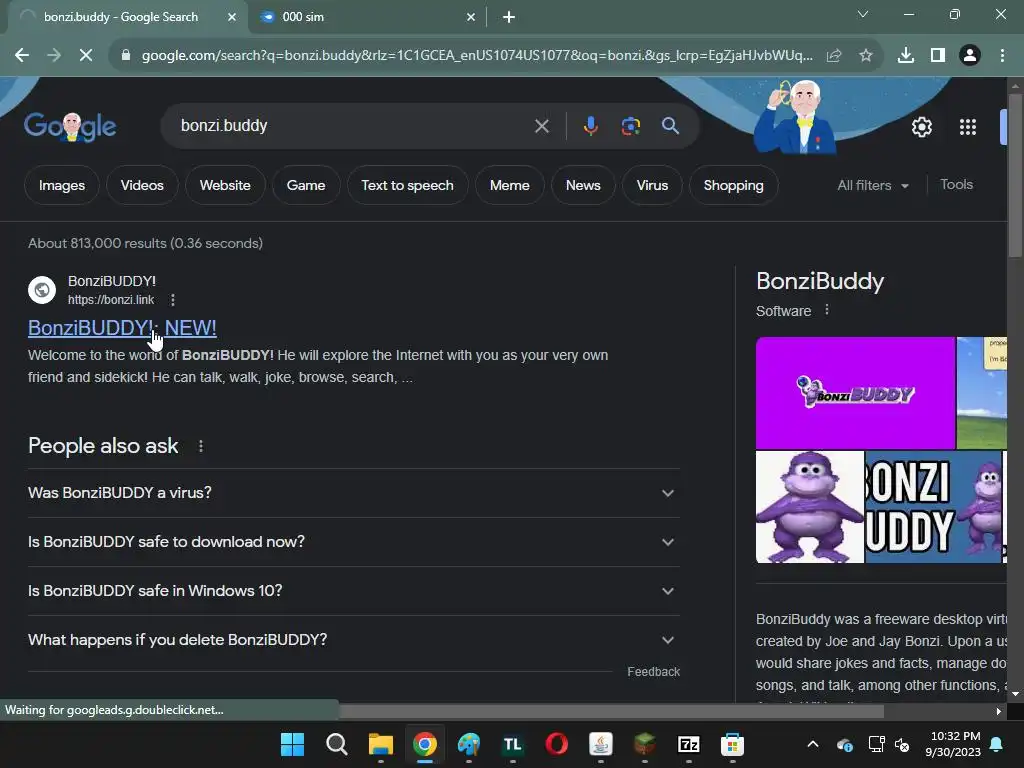Clear the search box text
This screenshot has height=768, width=1024.
click(x=541, y=126)
